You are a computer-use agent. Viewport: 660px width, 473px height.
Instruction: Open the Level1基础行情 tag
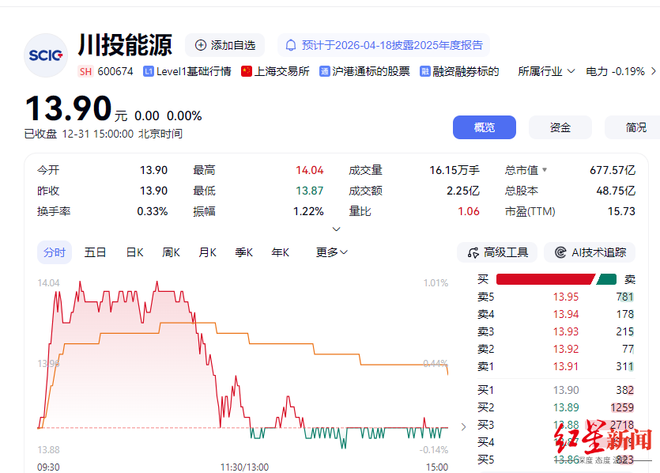(188, 72)
